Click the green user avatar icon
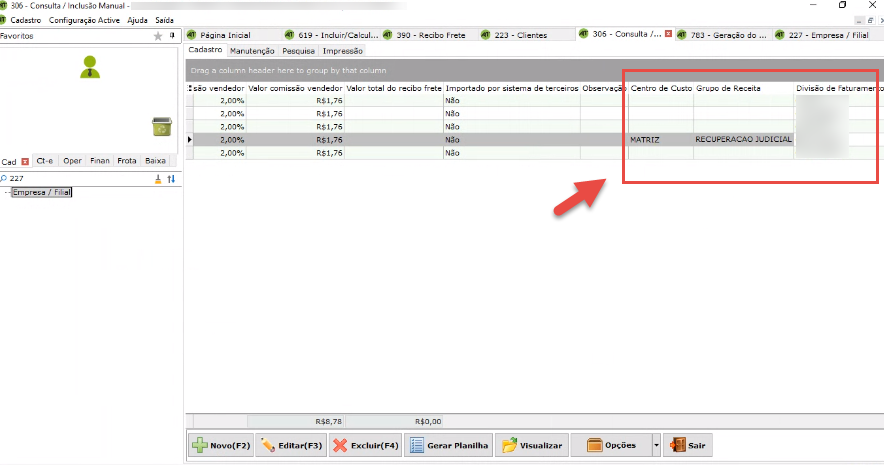The height and width of the screenshot is (465, 884). pyautogui.click(x=91, y=67)
